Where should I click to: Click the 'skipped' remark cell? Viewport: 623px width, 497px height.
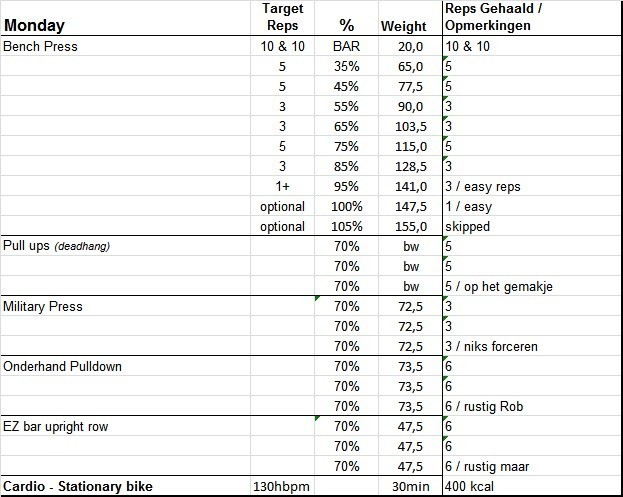tap(469, 226)
